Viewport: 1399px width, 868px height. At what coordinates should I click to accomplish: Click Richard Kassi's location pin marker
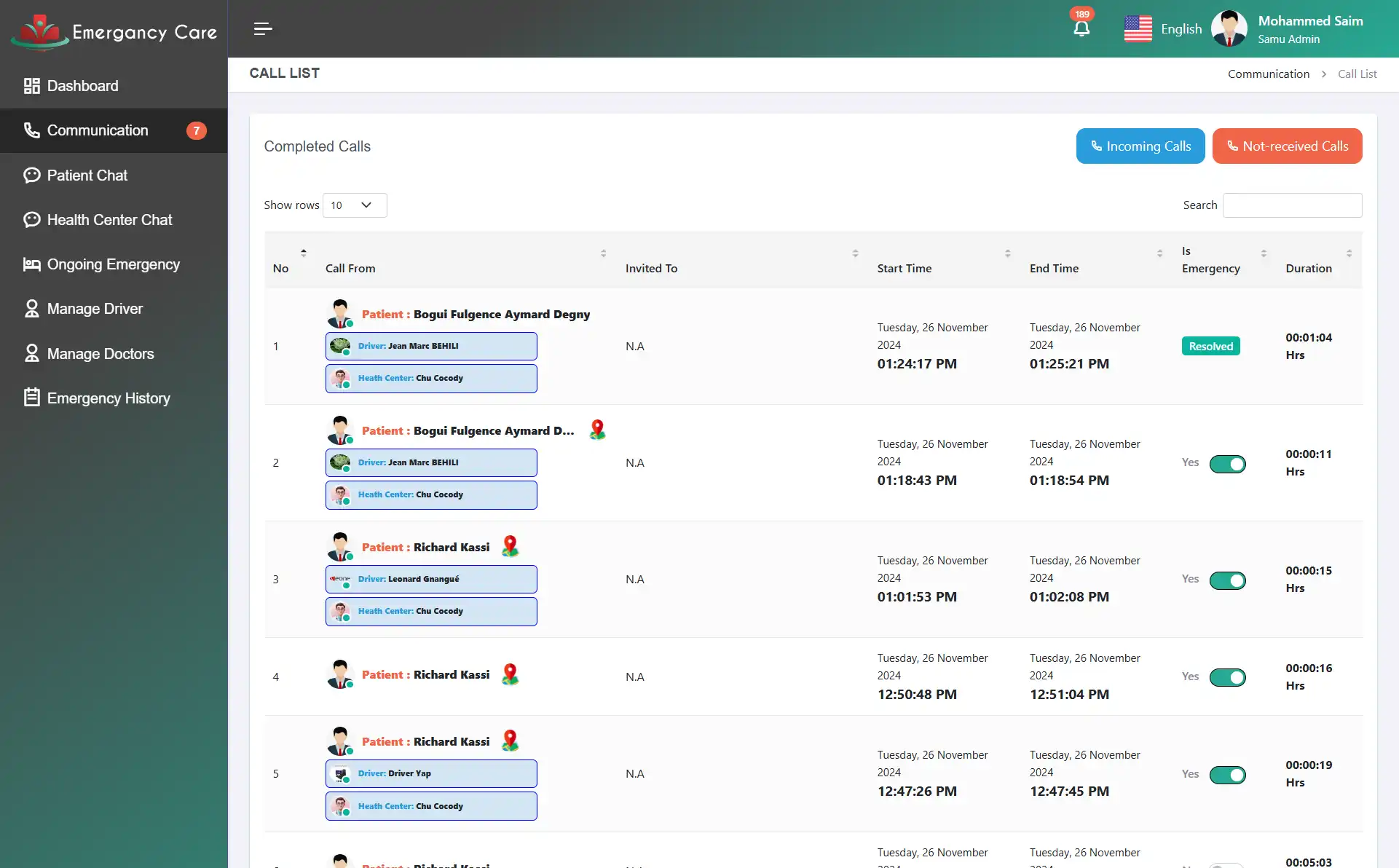(510, 545)
